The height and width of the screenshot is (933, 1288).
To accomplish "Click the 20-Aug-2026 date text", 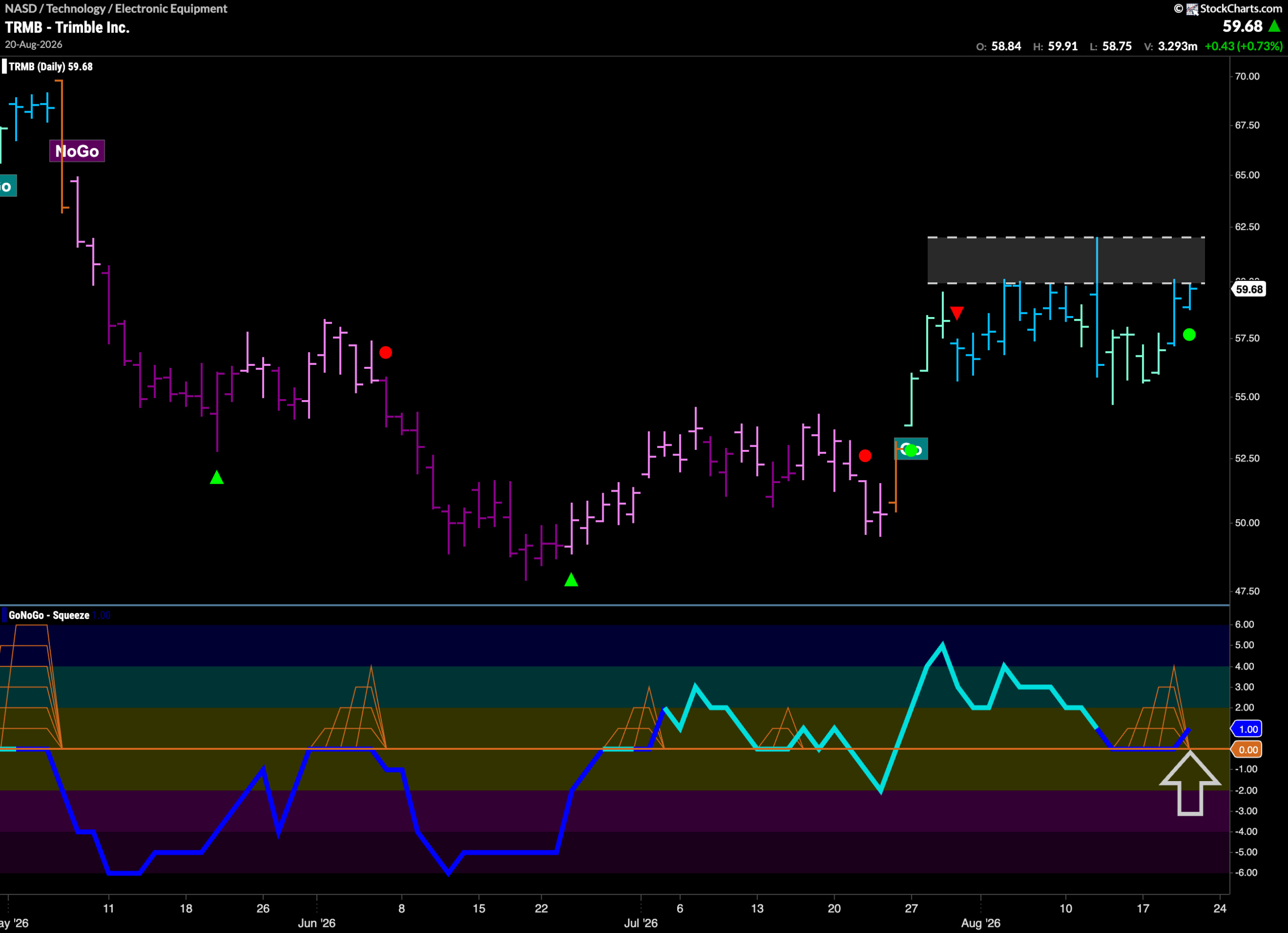I will pyautogui.click(x=34, y=44).
